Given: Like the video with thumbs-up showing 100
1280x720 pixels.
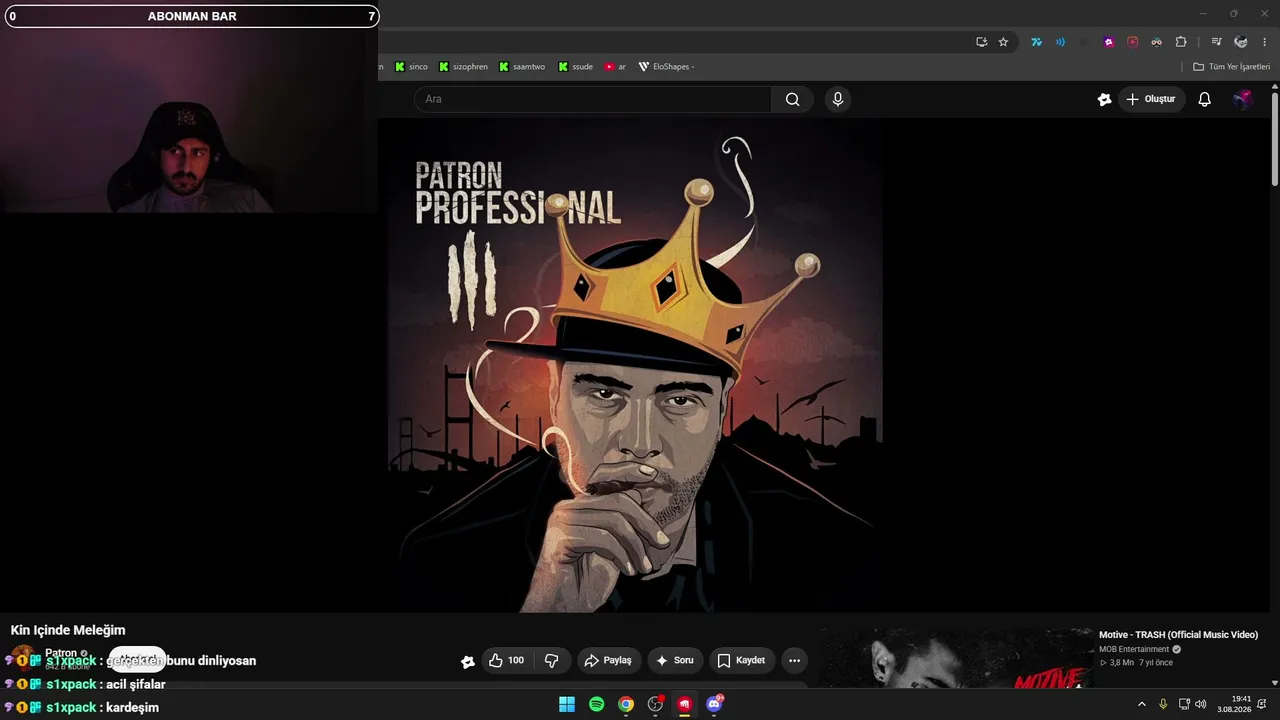Looking at the screenshot, I should click(506, 660).
